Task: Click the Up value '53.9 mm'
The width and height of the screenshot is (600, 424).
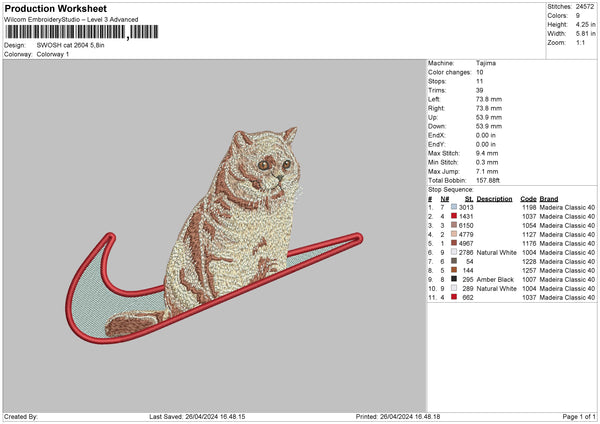Action: pos(489,117)
